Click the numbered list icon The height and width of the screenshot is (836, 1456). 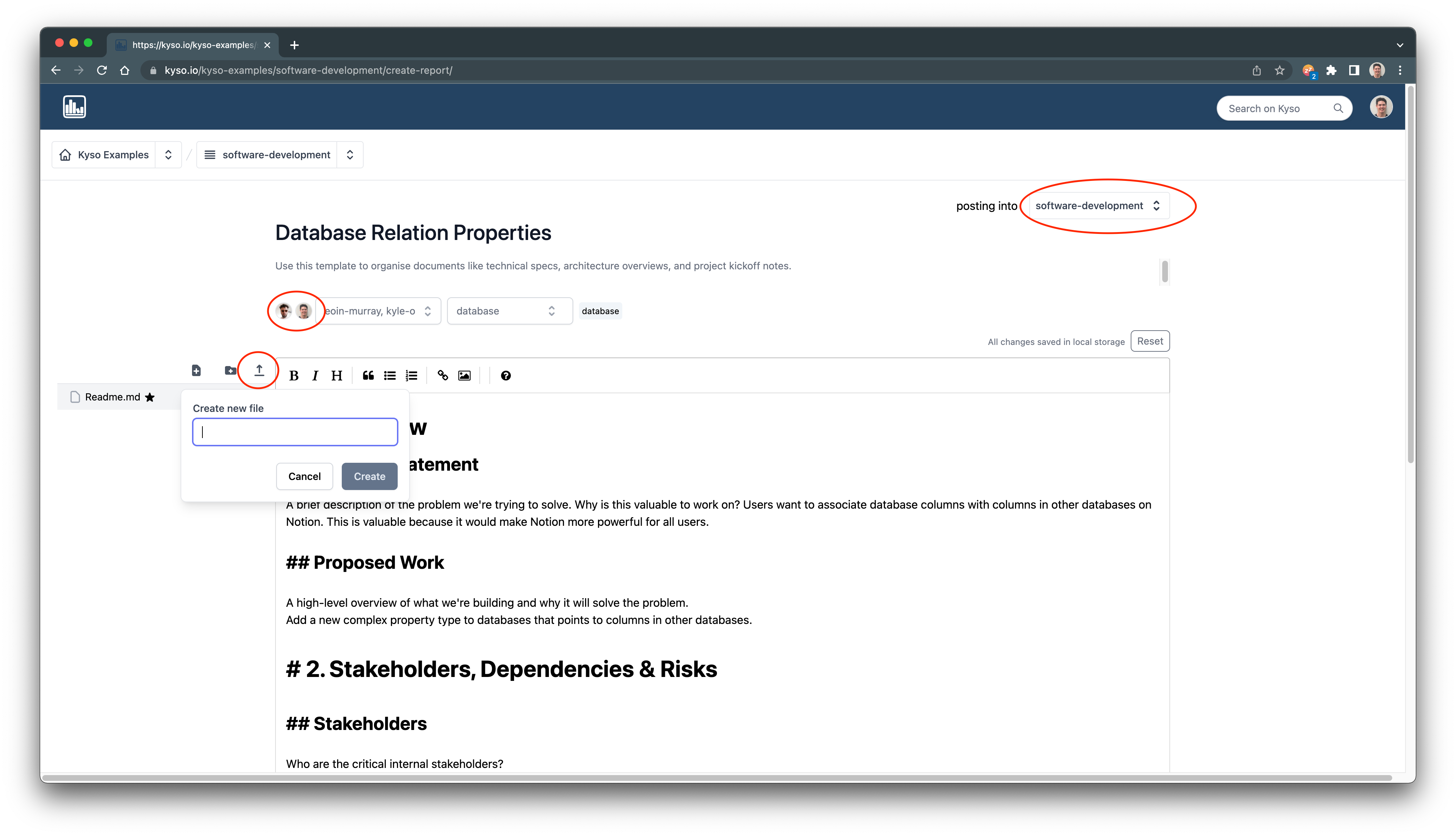point(411,375)
